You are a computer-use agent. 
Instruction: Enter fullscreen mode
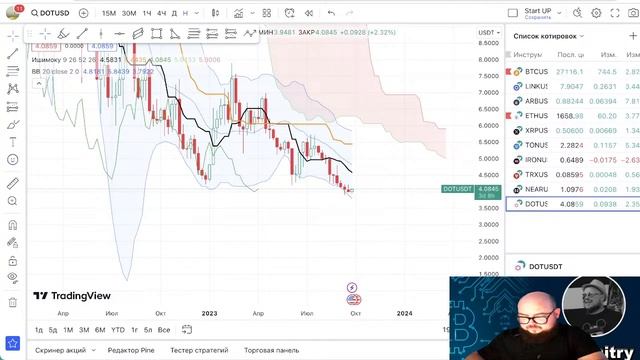[x=615, y=13]
